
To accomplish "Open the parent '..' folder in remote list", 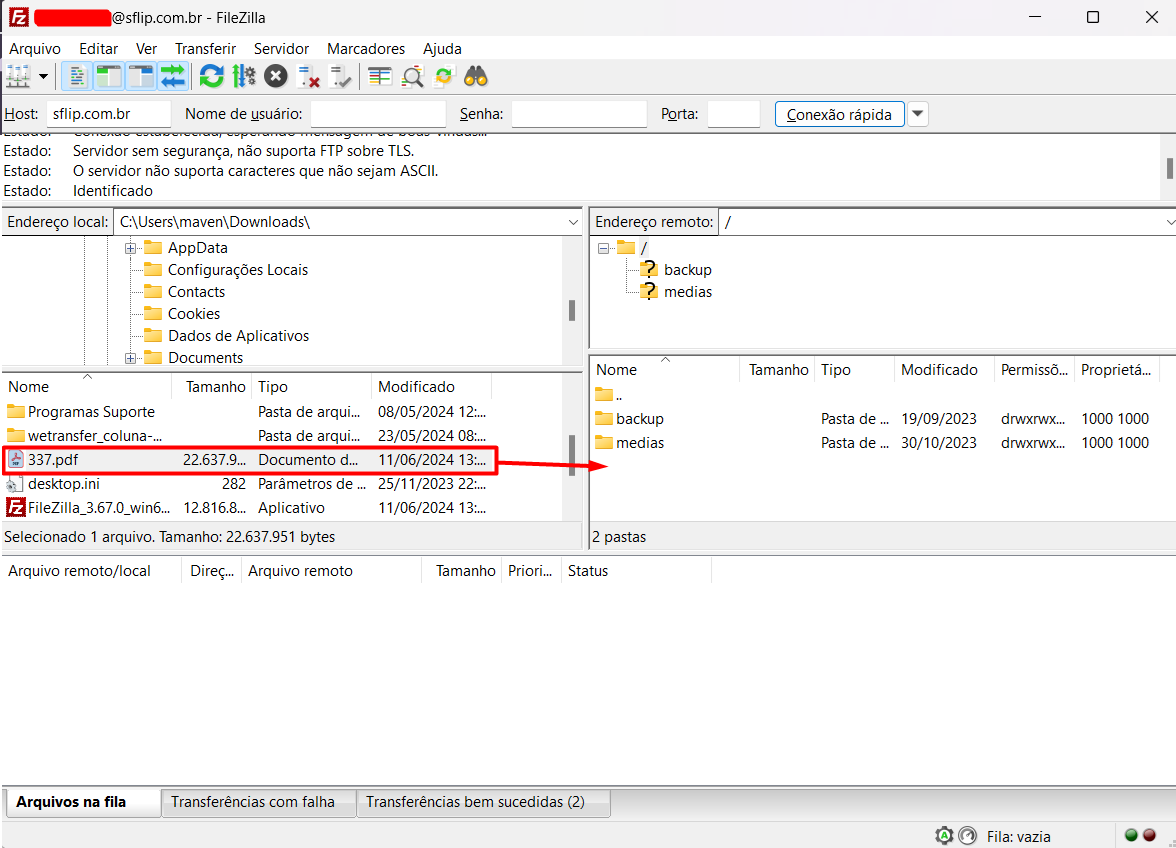I will click(609, 394).
